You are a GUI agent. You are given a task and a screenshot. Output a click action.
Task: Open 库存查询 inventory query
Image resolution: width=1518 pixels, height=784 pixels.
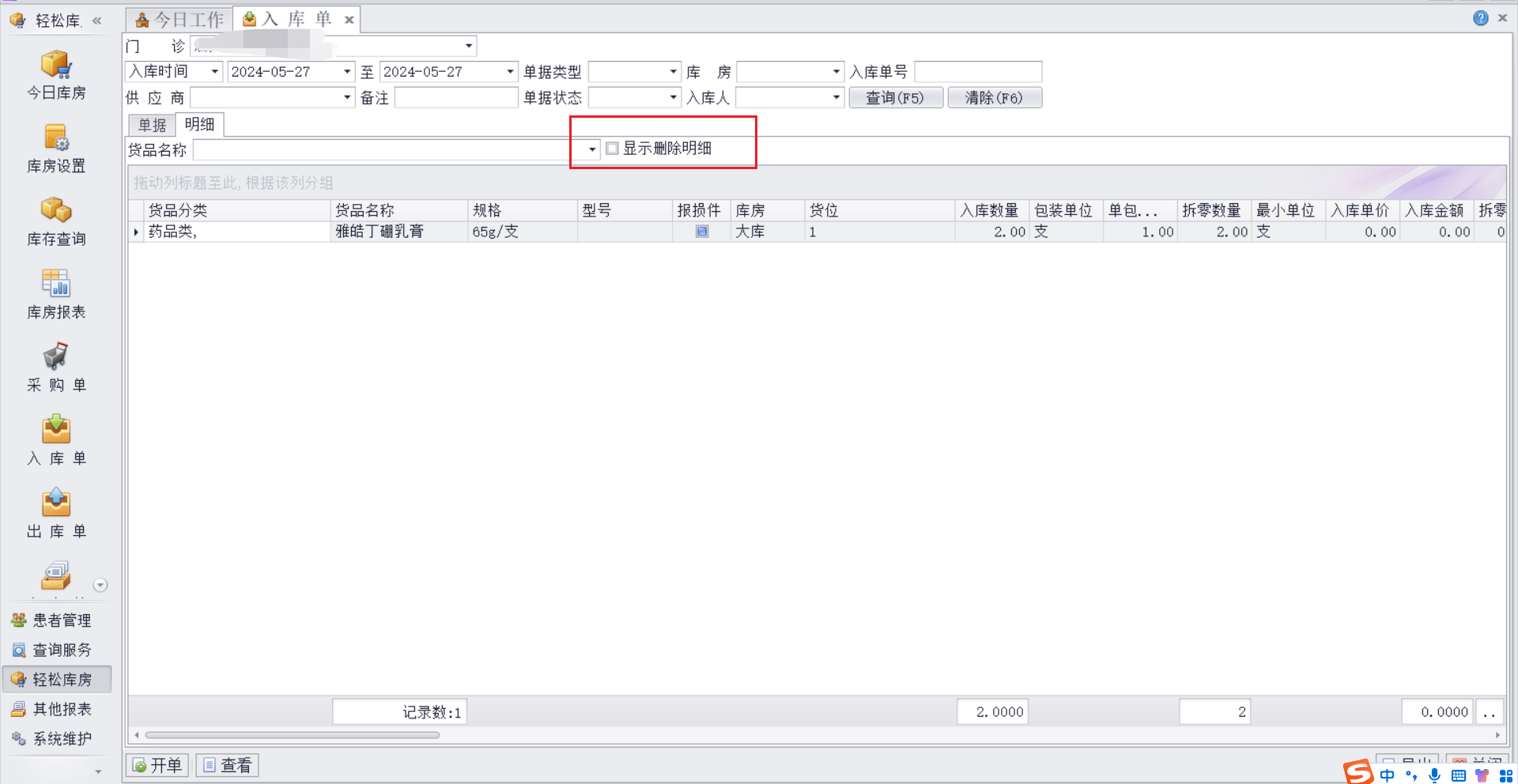[56, 222]
